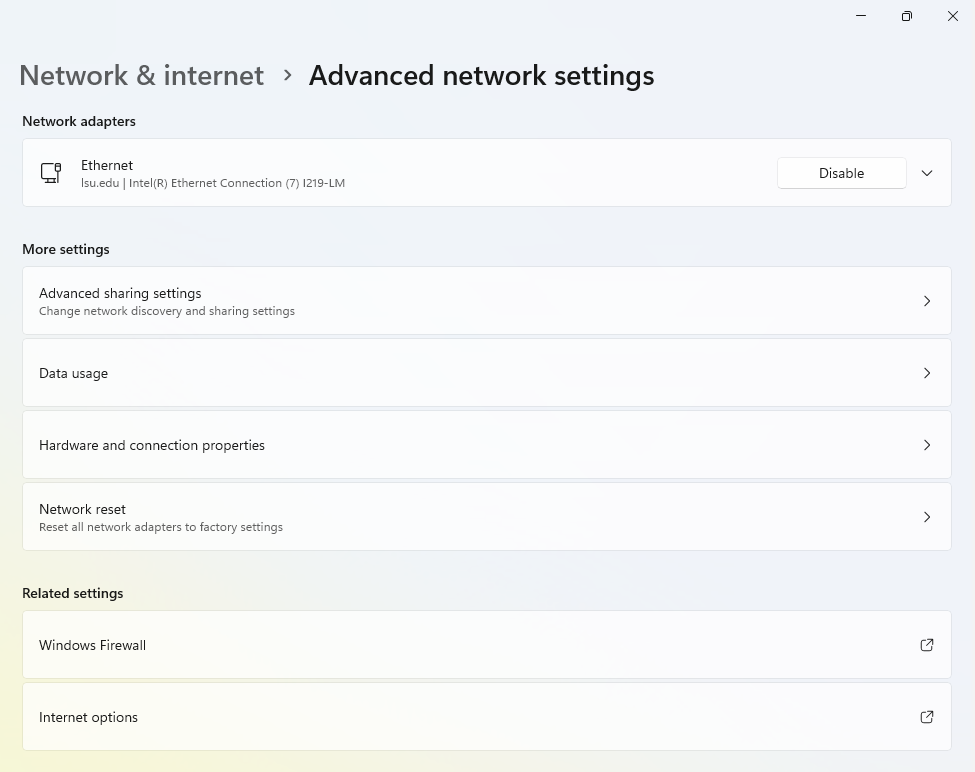This screenshot has width=975, height=772.
Task: Click the arrow beside Hardware and connection properties
Action: (926, 445)
